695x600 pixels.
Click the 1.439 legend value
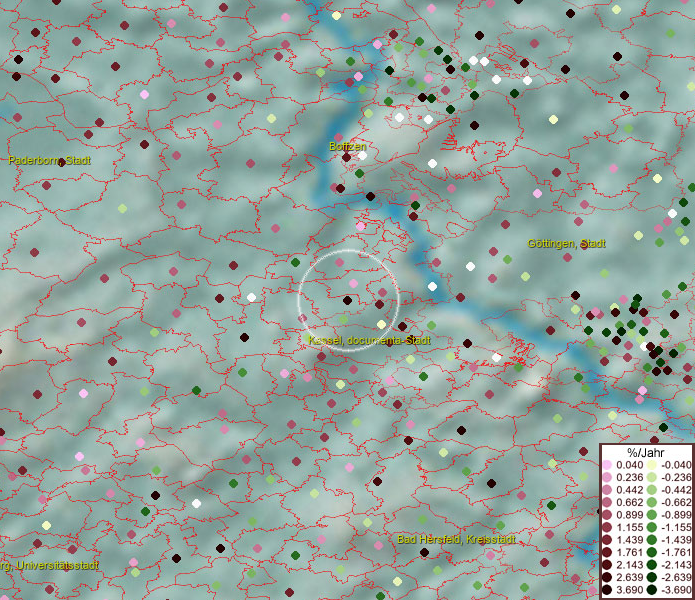pyautogui.click(x=629, y=540)
